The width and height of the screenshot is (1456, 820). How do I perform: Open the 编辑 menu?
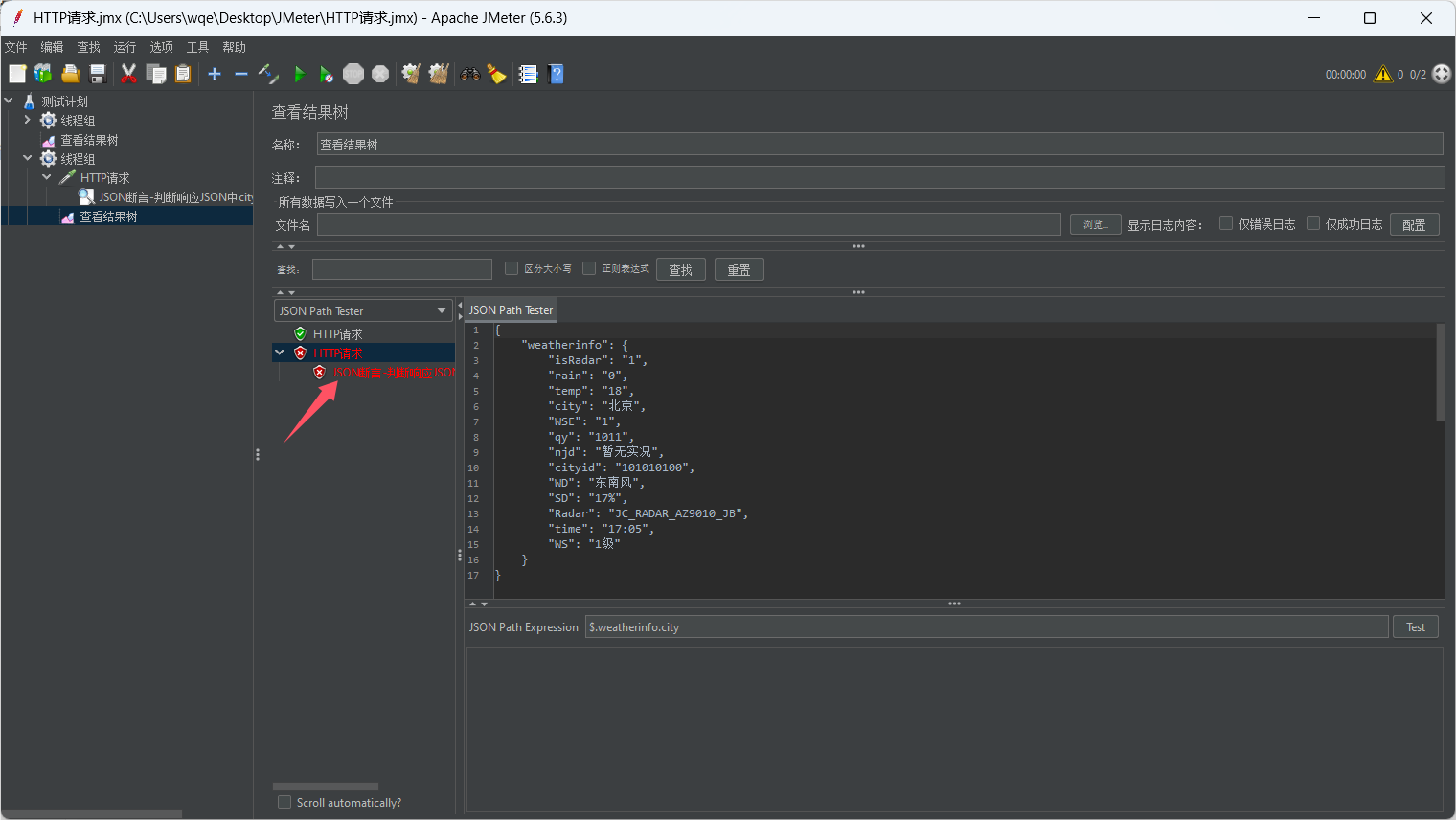tap(52, 47)
